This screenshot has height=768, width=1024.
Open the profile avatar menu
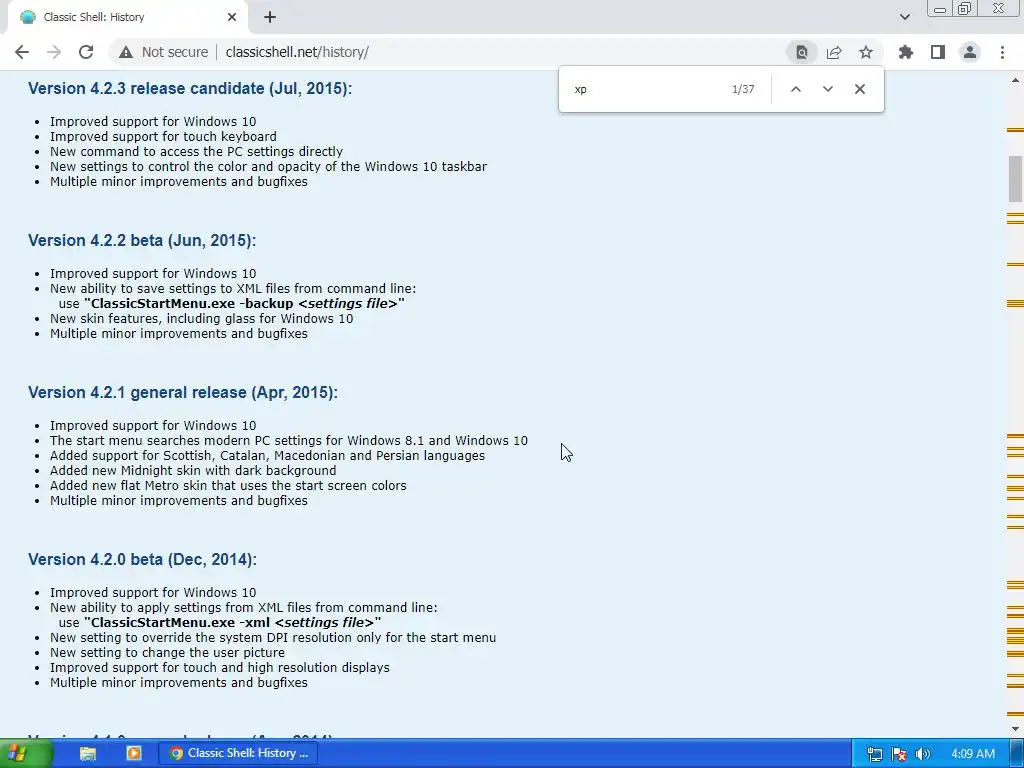click(x=970, y=52)
